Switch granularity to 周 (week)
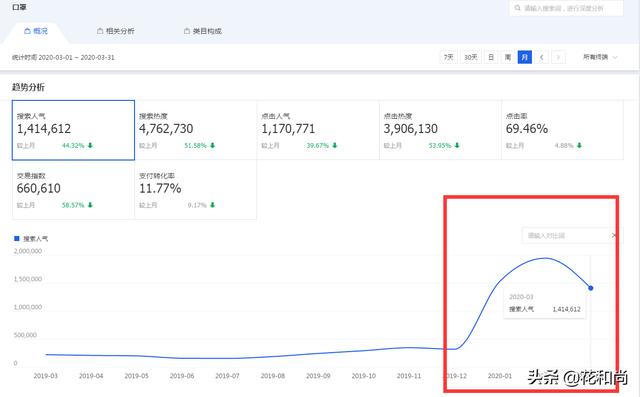Screen dimensions: 640x397 click(x=508, y=57)
